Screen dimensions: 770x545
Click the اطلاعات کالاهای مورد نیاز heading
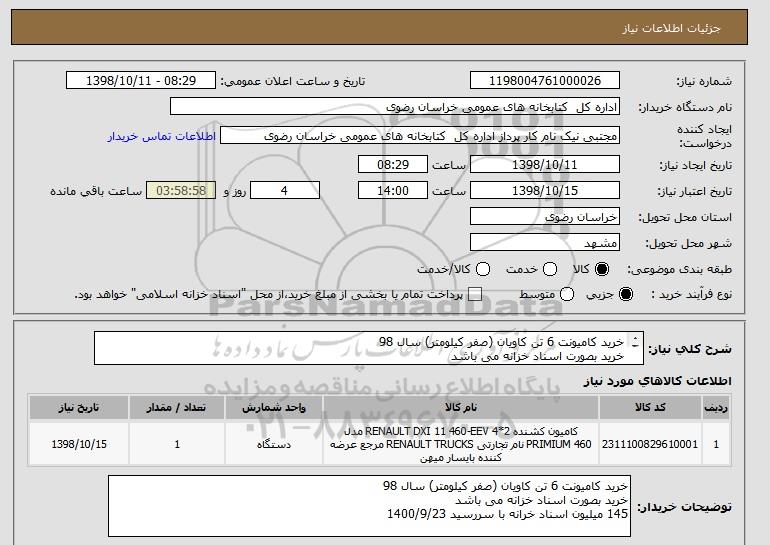(x=657, y=381)
